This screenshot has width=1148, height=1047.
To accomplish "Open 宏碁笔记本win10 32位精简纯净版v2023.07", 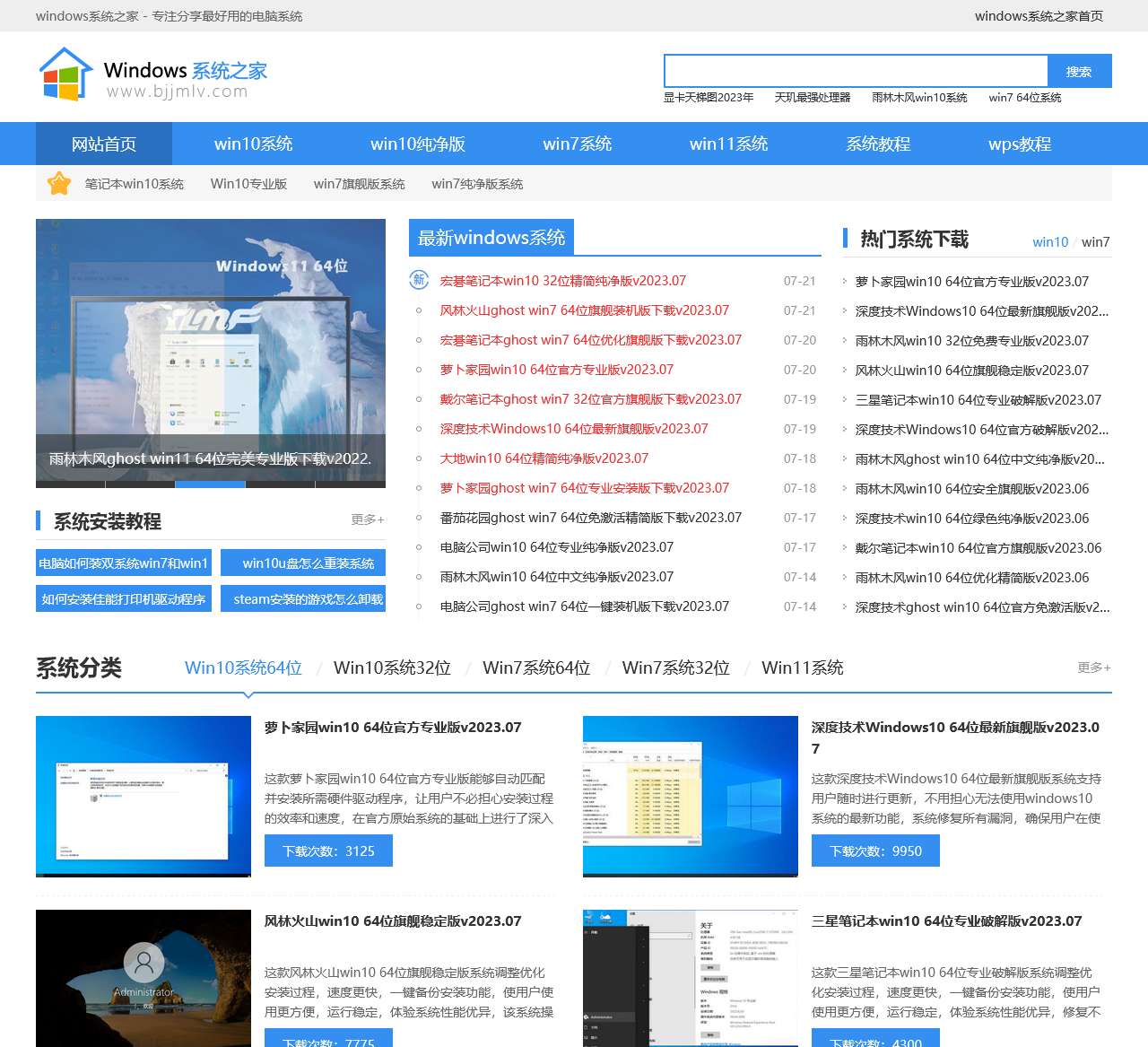I will coord(563,281).
